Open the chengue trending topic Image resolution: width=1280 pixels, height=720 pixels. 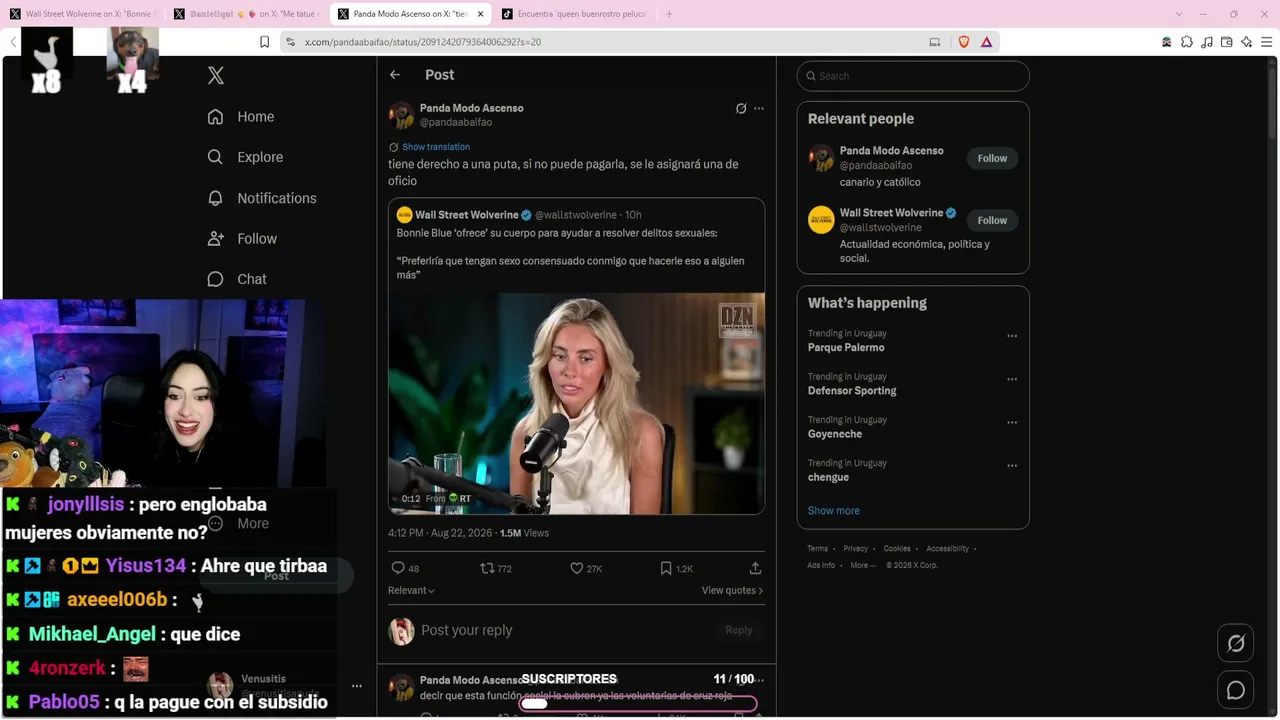point(828,477)
